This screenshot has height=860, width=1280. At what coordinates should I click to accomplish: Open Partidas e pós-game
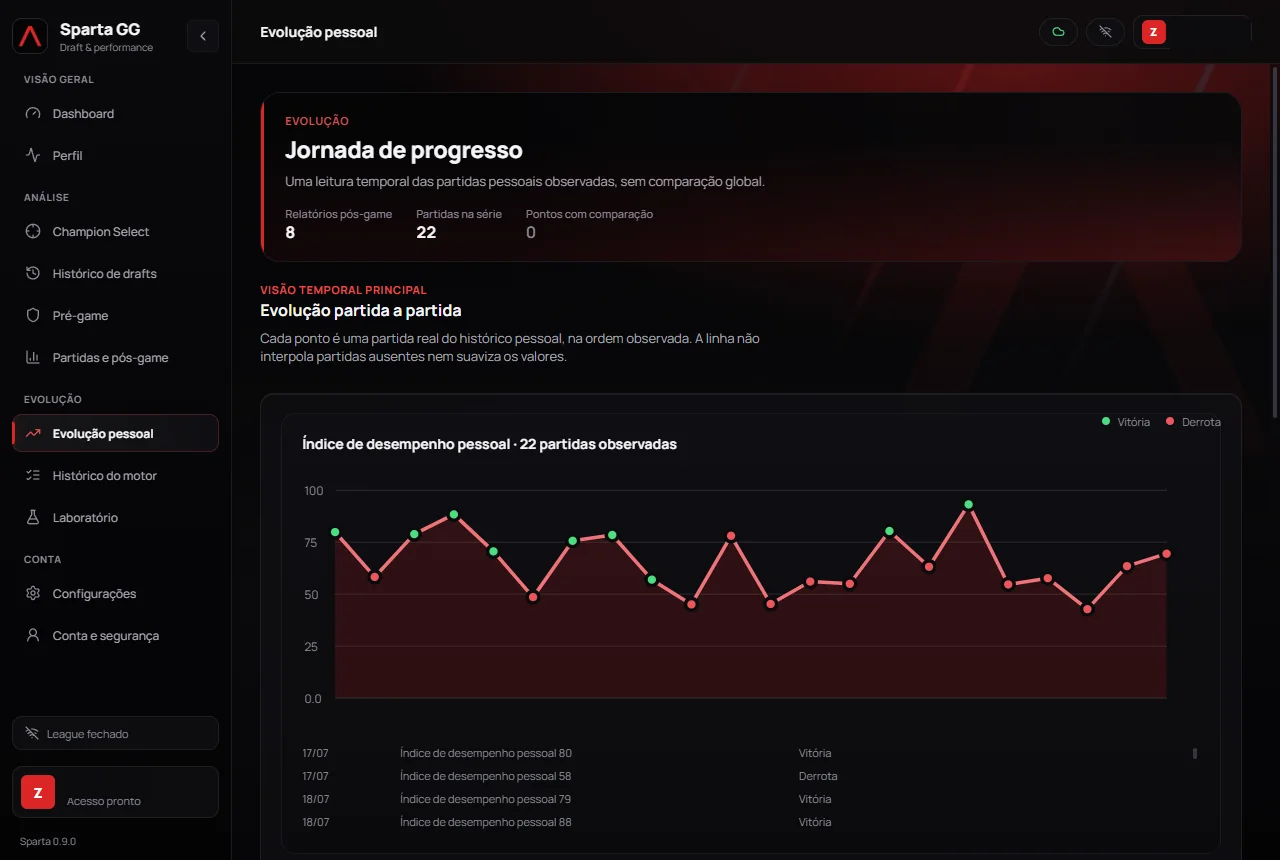pos(115,358)
